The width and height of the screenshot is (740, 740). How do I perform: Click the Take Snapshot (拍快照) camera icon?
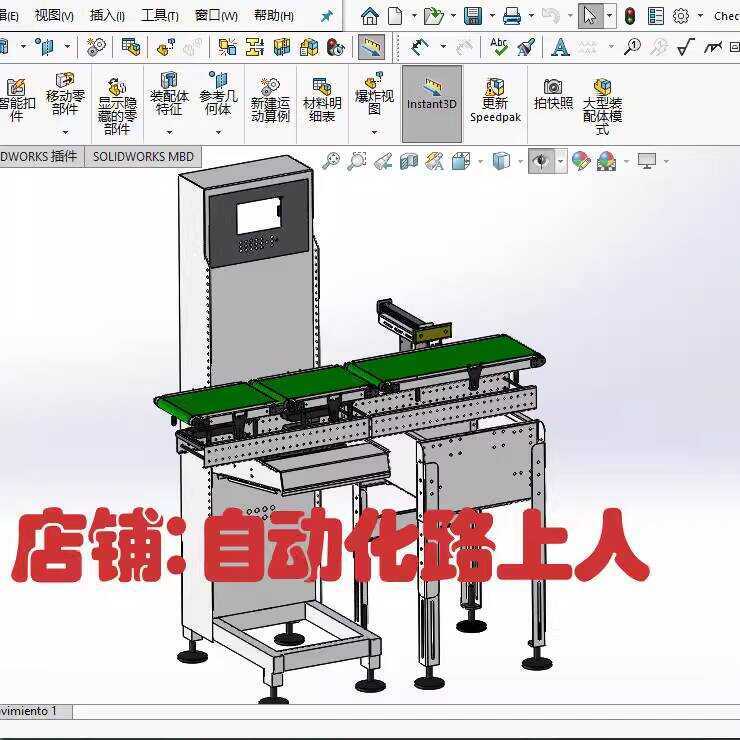pos(553,95)
